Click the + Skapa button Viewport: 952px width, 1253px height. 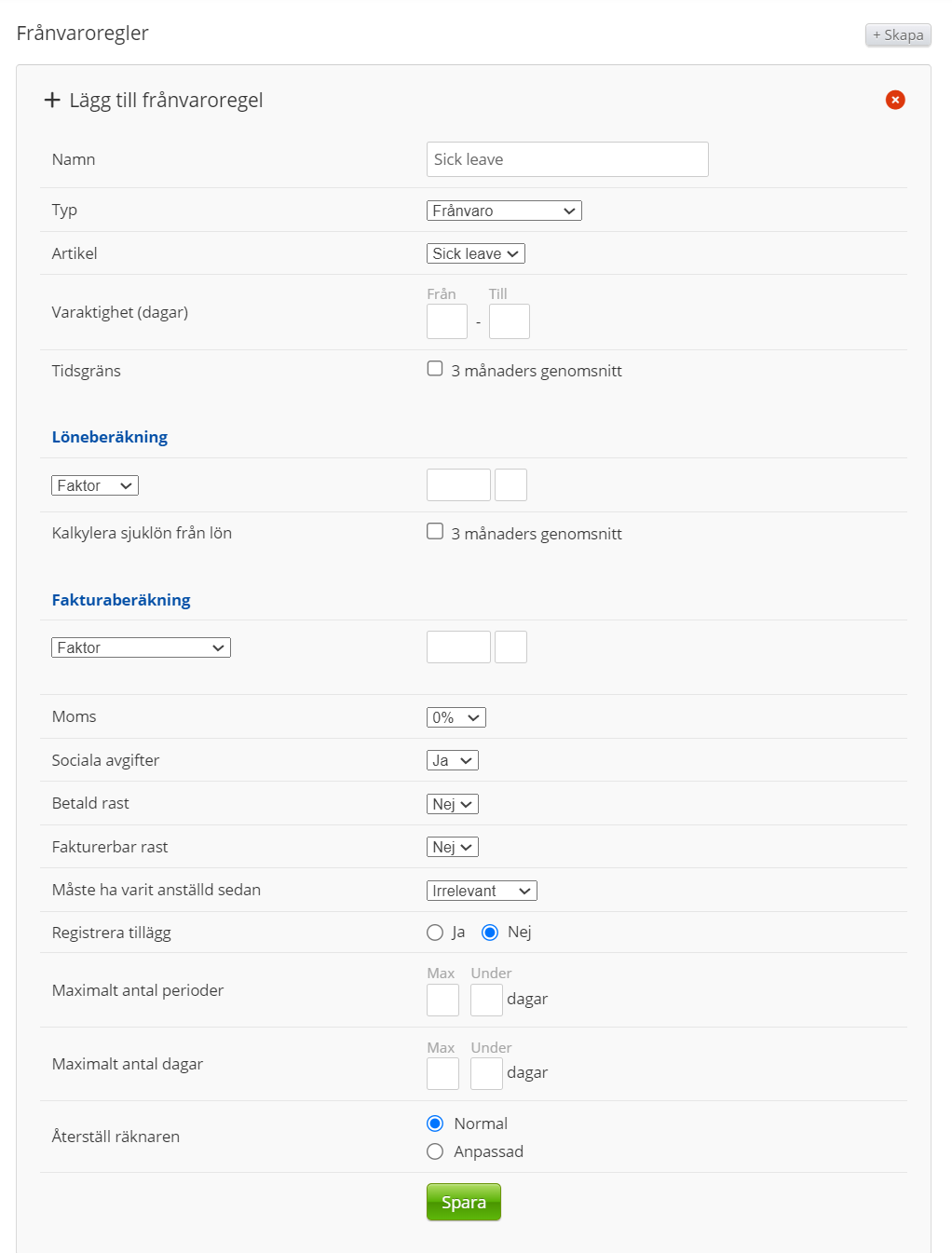coord(897,34)
